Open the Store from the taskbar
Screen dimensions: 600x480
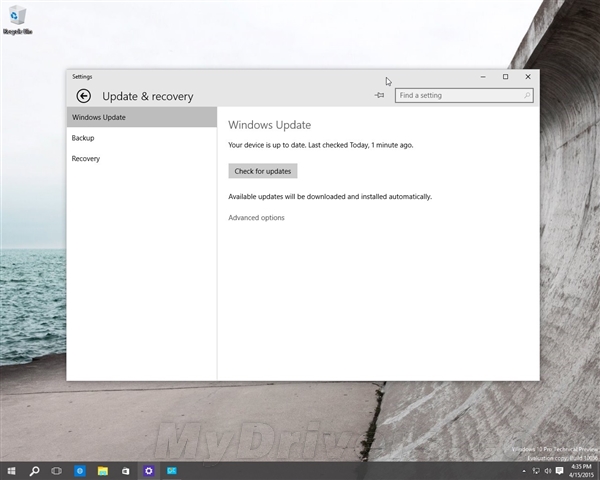(126, 471)
